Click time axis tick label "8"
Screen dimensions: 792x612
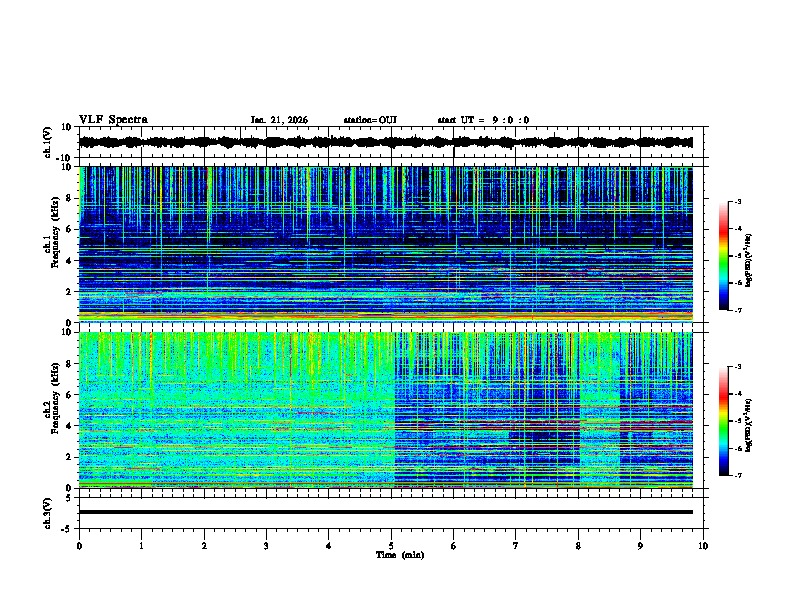(578, 546)
